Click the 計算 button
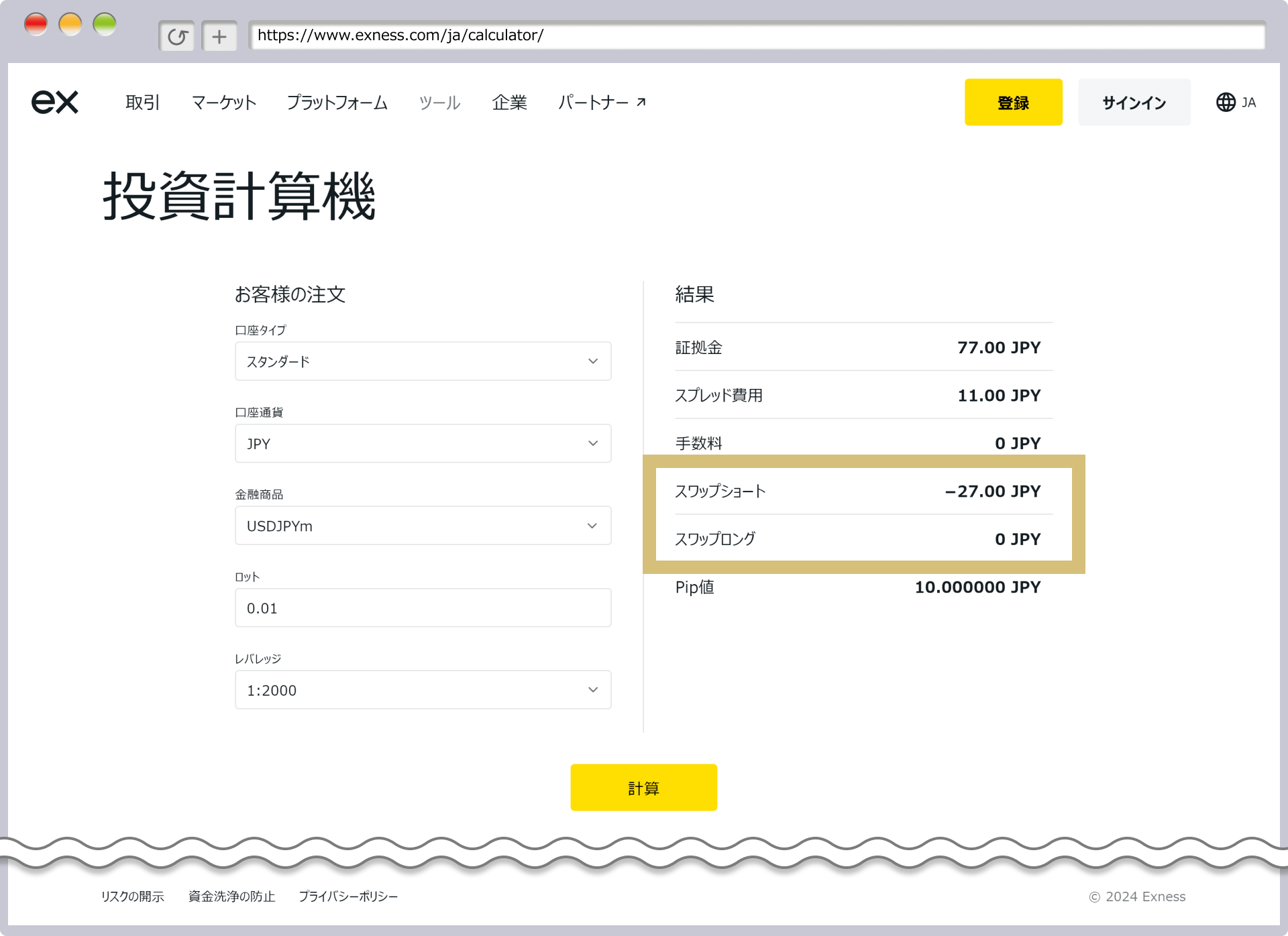The image size is (1288, 936). 643,787
